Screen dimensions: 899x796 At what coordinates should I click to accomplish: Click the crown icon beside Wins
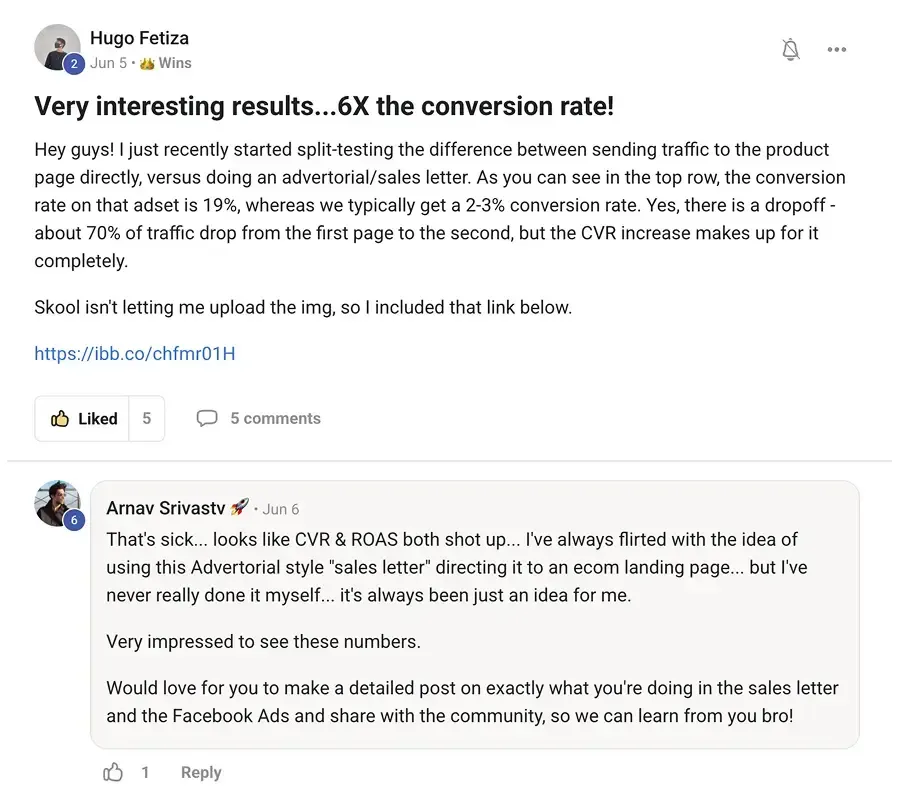(147, 63)
